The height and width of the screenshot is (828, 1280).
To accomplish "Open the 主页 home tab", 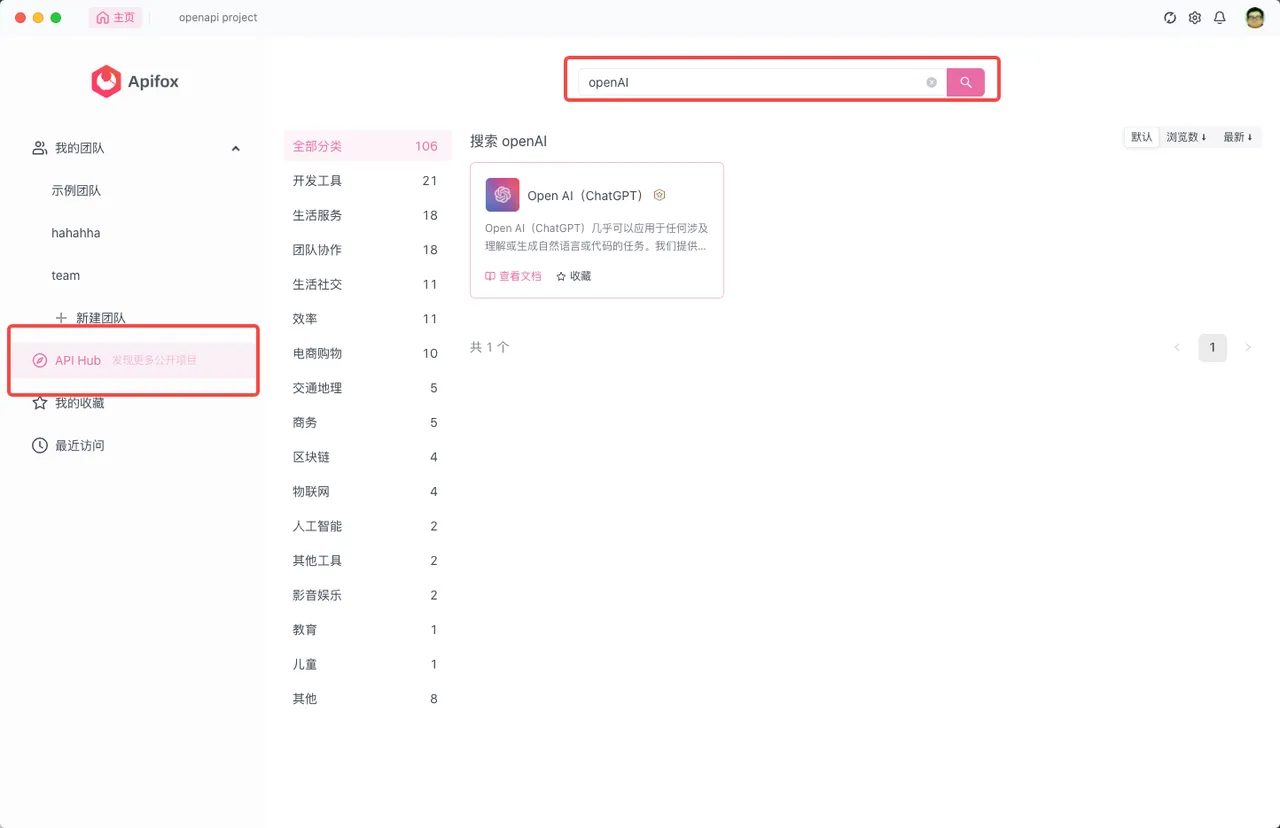I will click(115, 18).
